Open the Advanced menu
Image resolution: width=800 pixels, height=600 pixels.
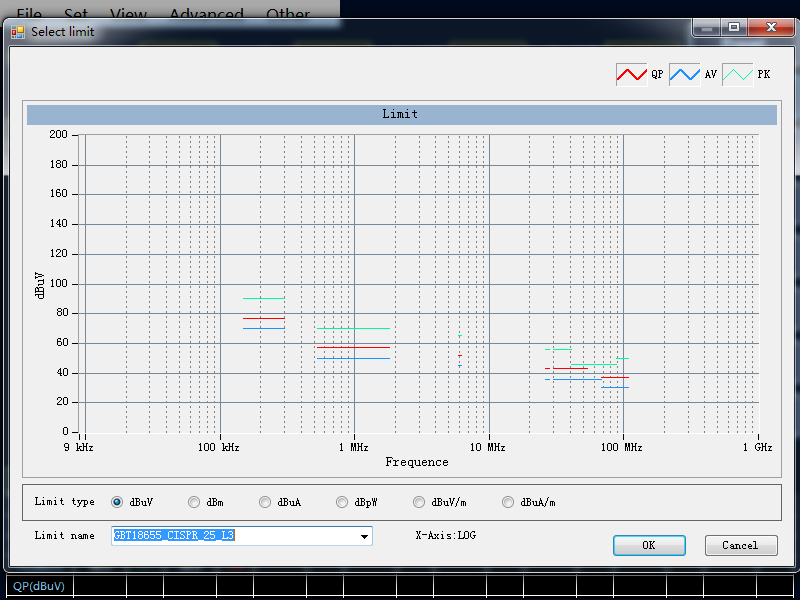click(206, 14)
